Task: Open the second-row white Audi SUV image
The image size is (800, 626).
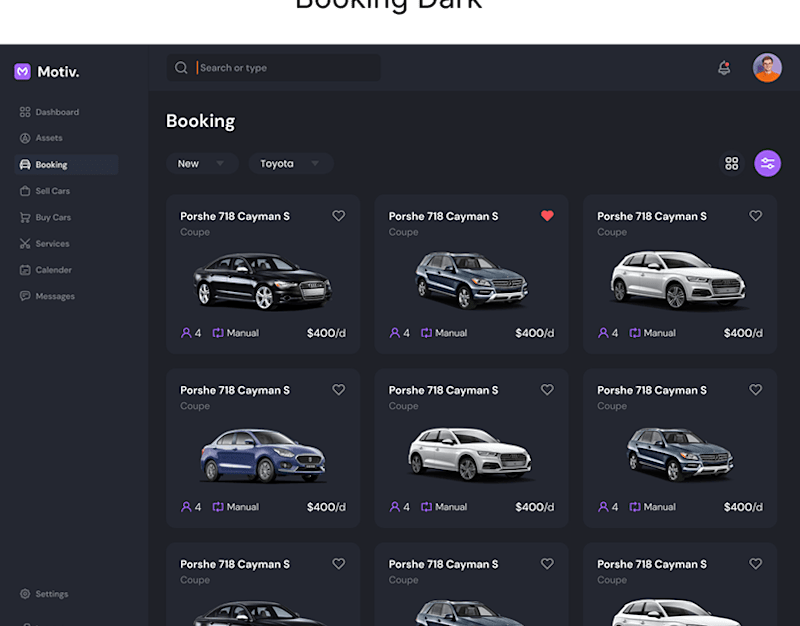Action: click(x=470, y=455)
